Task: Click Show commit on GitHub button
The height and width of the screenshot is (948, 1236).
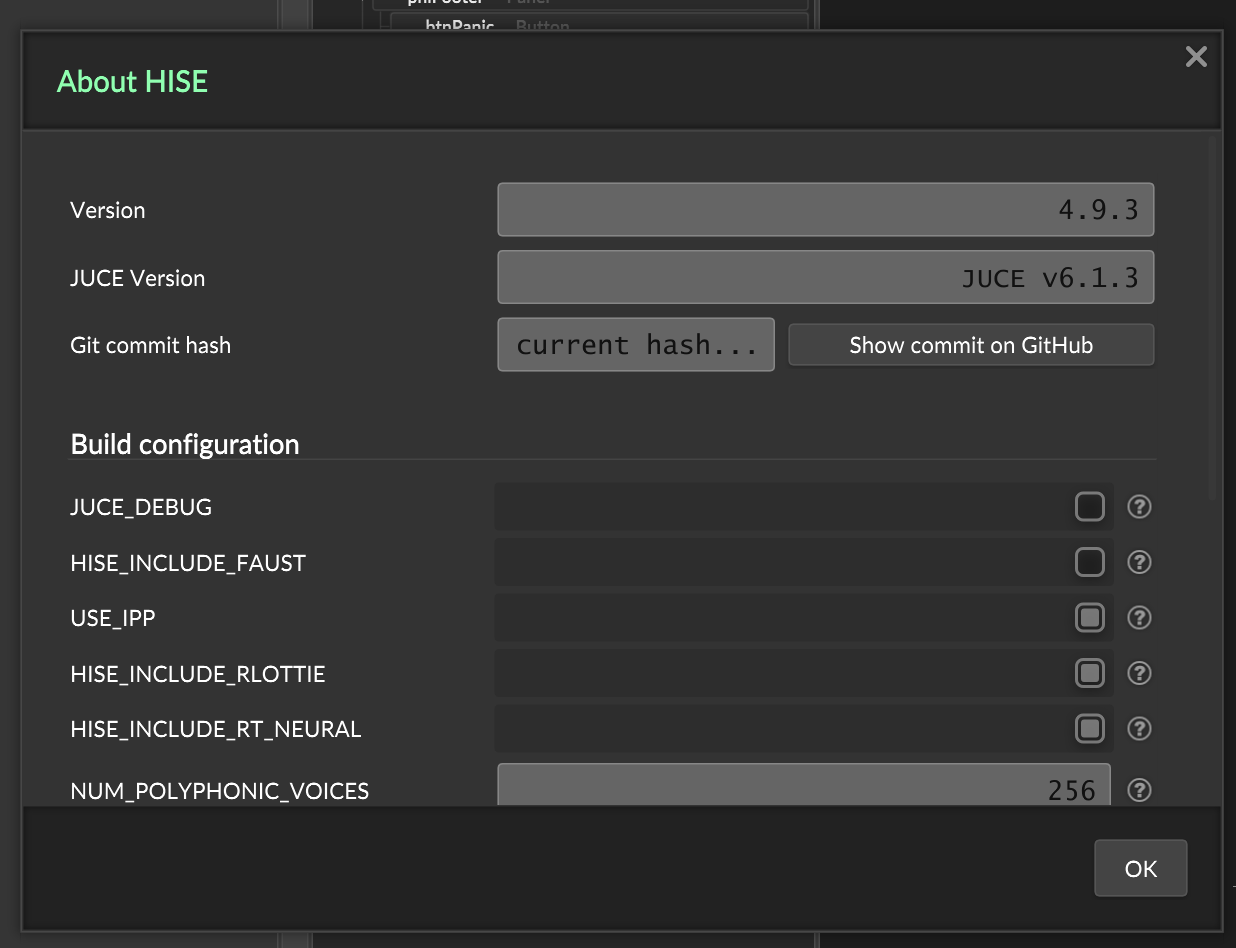Action: pyautogui.click(x=971, y=345)
